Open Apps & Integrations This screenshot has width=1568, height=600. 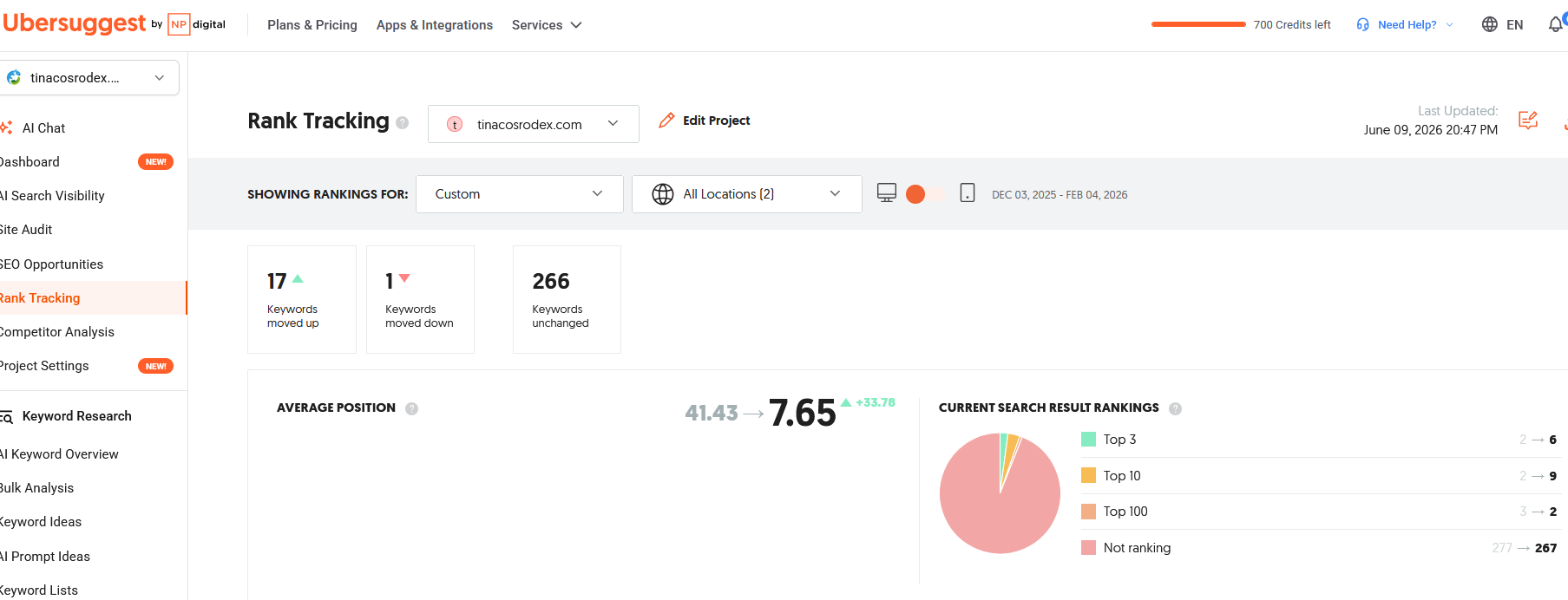435,25
